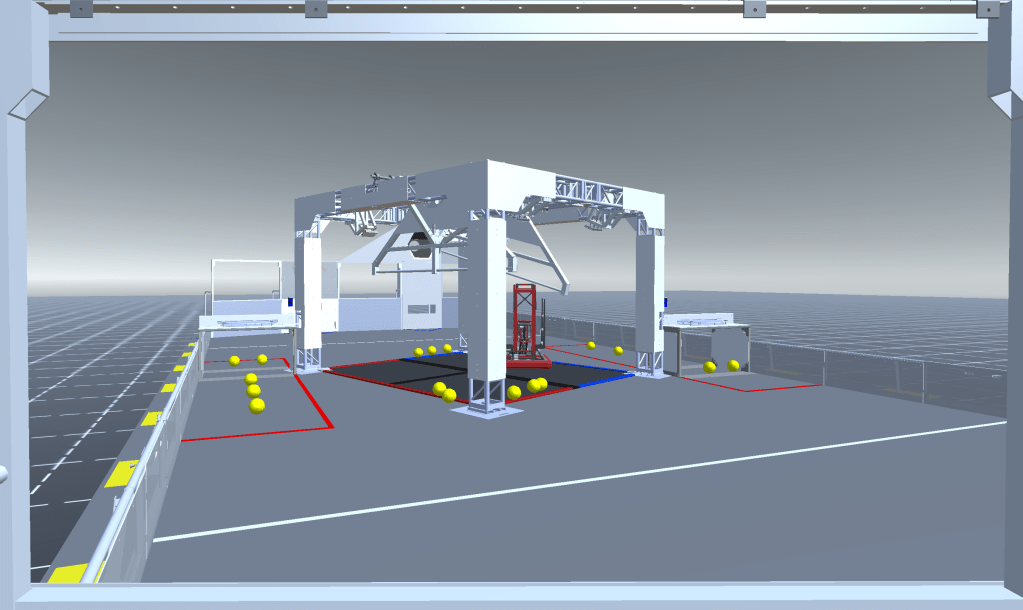Select the rear left truss leg
The width and height of the screenshot is (1023, 610).
point(308,300)
